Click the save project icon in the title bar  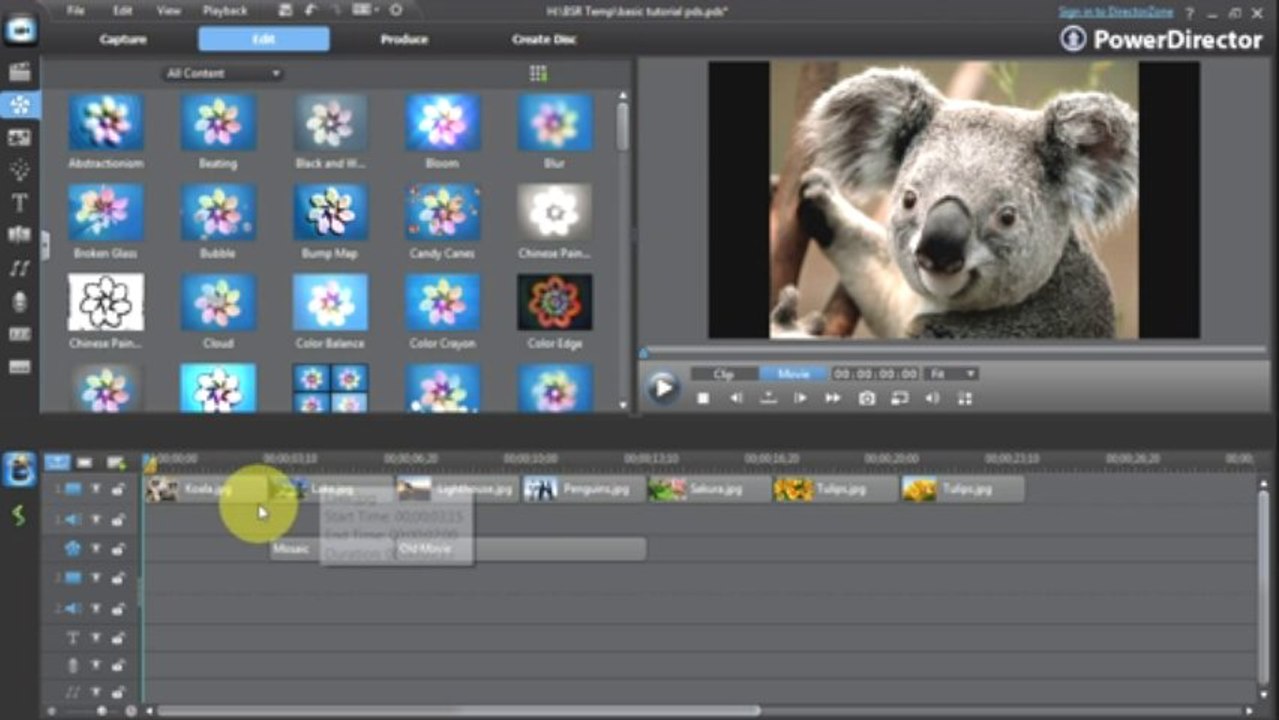(x=286, y=10)
